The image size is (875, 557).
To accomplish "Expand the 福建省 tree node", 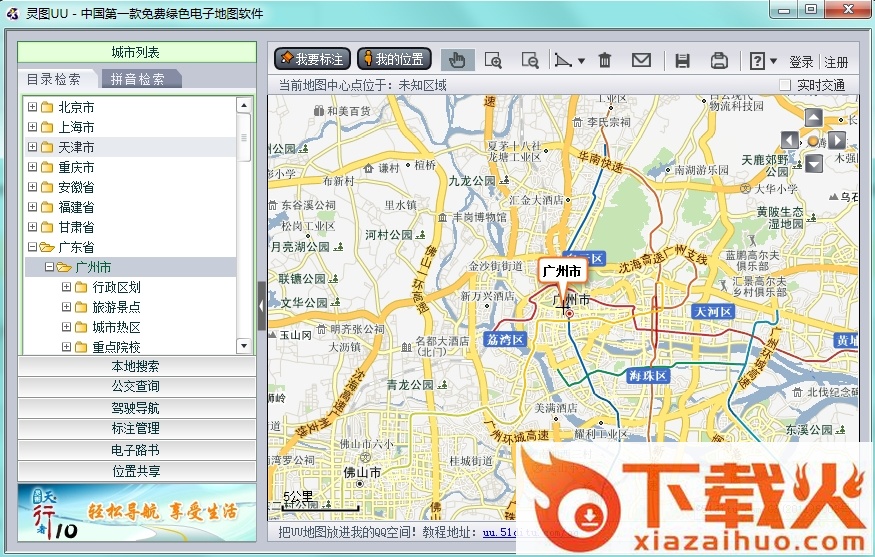I will click(x=32, y=207).
